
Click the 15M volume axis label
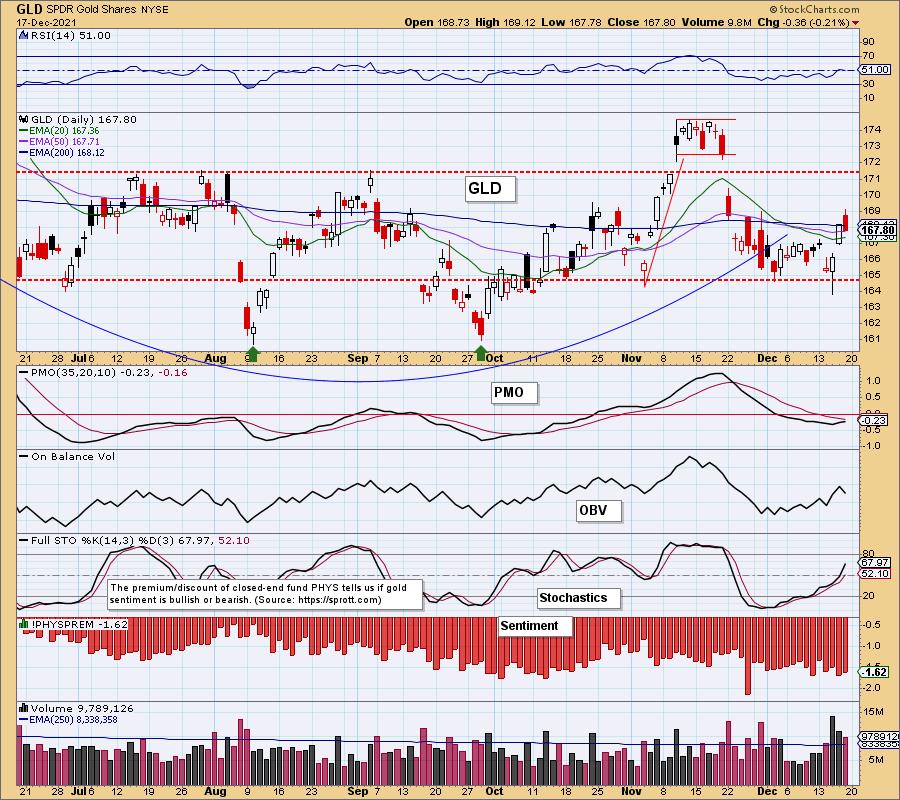(x=875, y=712)
